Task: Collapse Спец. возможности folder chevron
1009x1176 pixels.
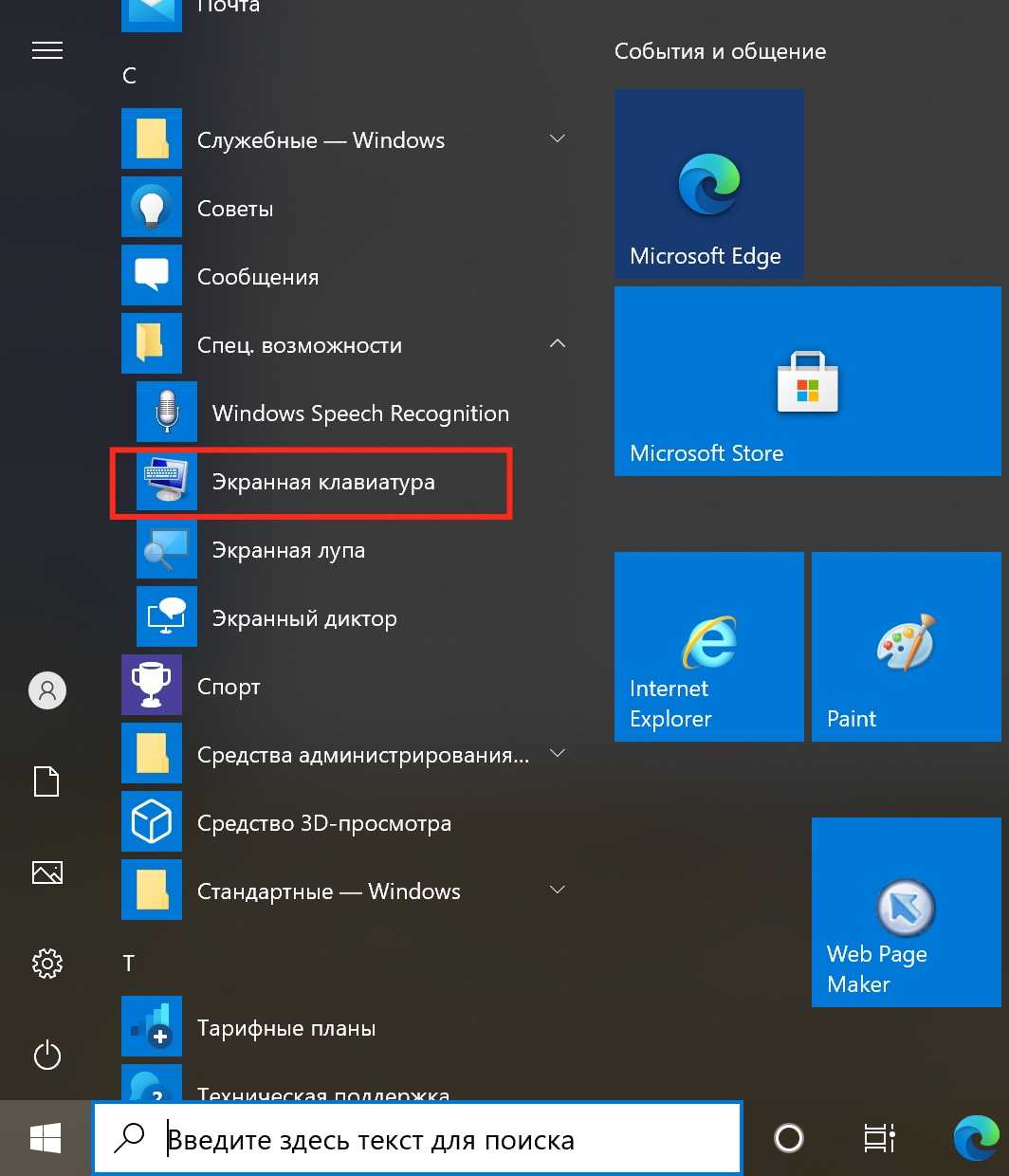Action: click(x=558, y=344)
